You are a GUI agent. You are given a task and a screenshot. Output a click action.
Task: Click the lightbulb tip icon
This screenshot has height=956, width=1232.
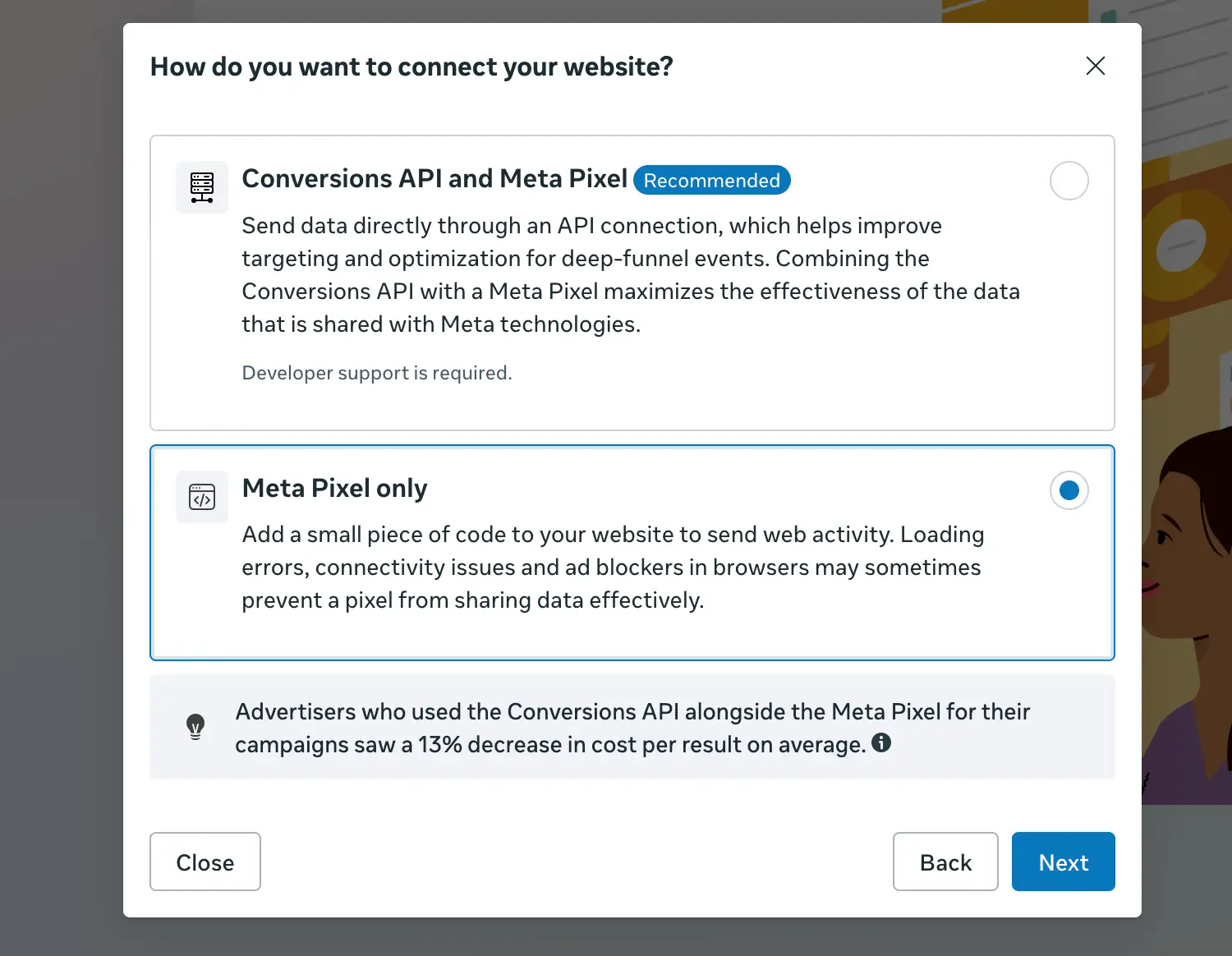click(x=195, y=727)
